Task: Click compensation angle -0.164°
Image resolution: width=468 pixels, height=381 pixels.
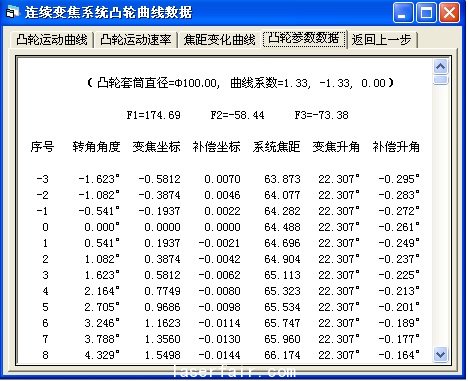Action: pyautogui.click(x=399, y=355)
